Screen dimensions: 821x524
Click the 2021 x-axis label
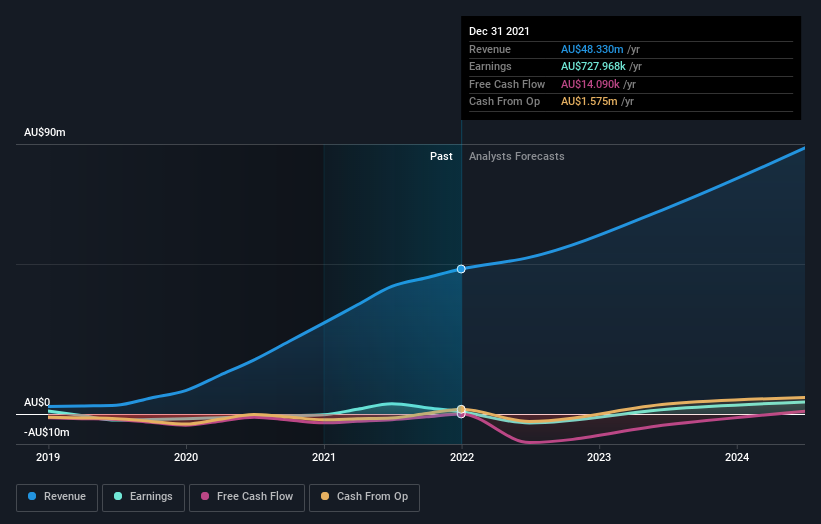click(x=324, y=458)
